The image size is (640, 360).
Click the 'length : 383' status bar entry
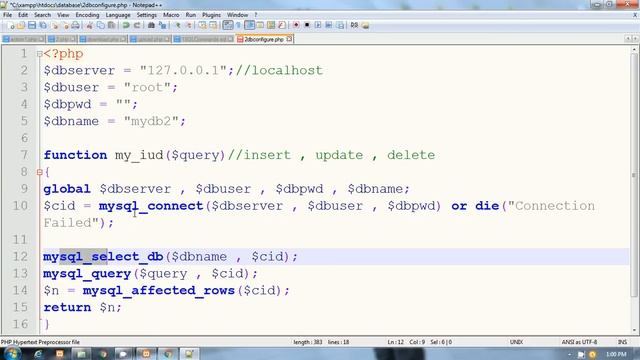click(307, 342)
